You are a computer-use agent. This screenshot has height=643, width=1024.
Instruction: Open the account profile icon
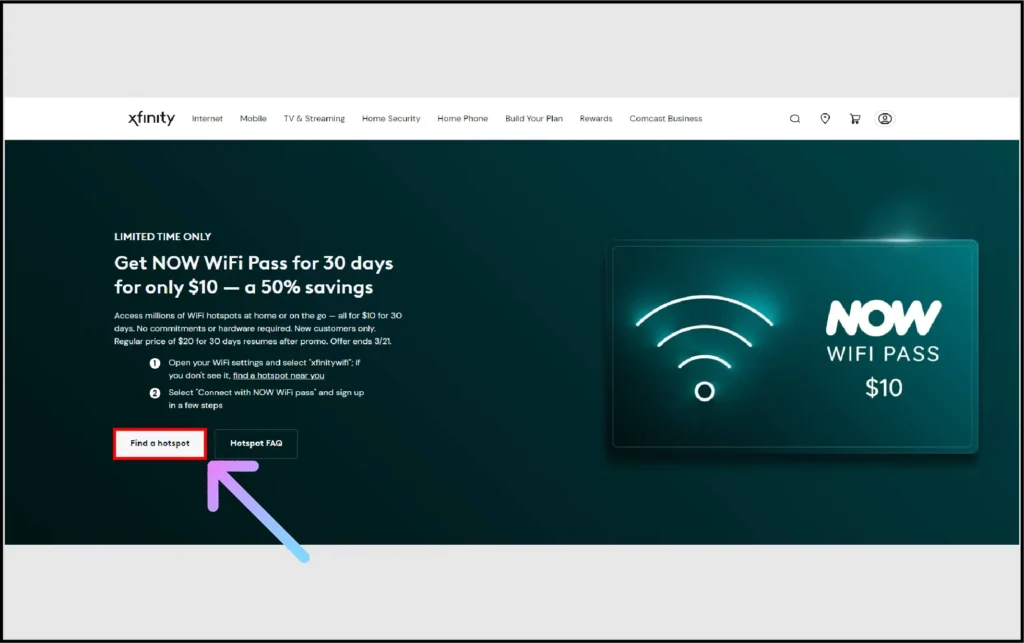(x=885, y=119)
